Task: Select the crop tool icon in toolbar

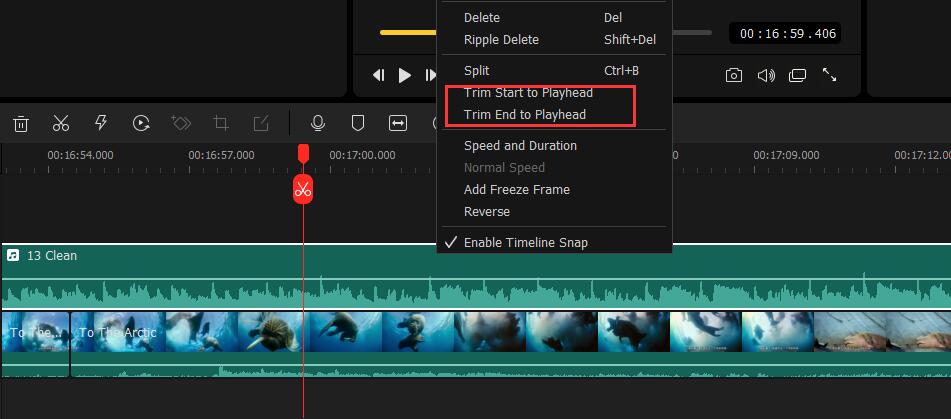Action: tap(221, 124)
